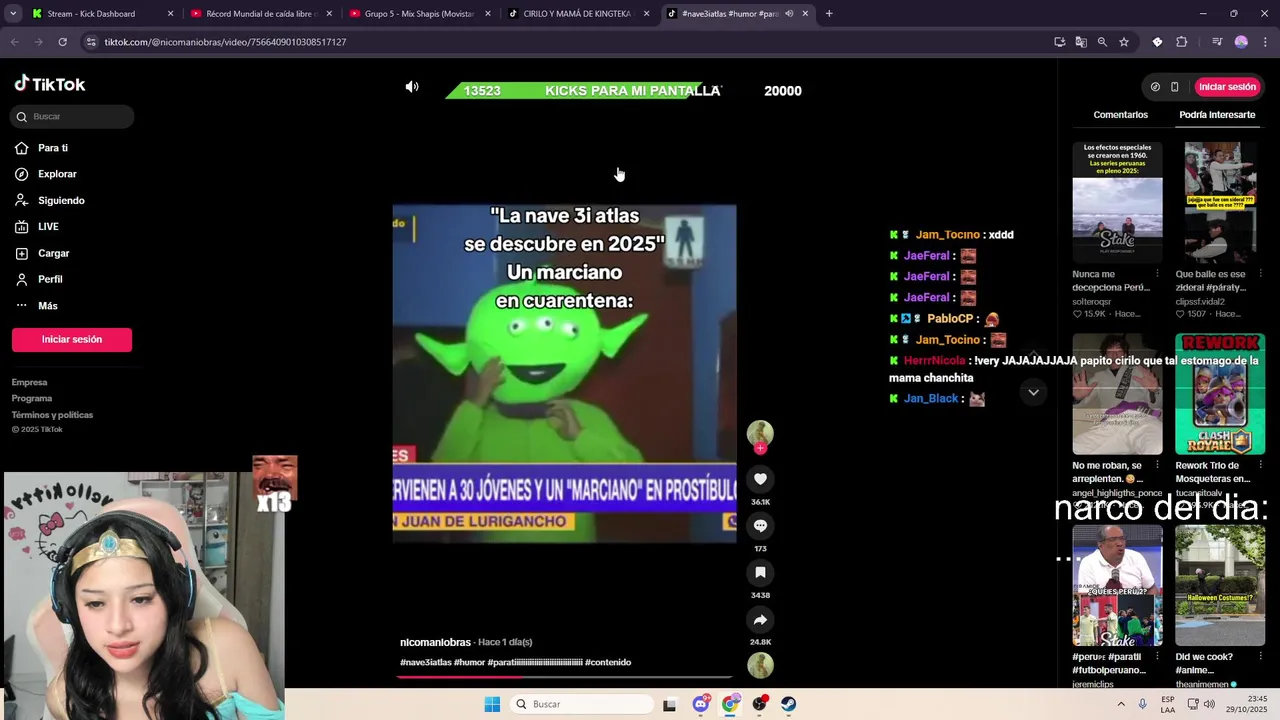The image size is (1280, 720).
Task: Open the #nave3iatlas hashtag
Action: click(425, 662)
